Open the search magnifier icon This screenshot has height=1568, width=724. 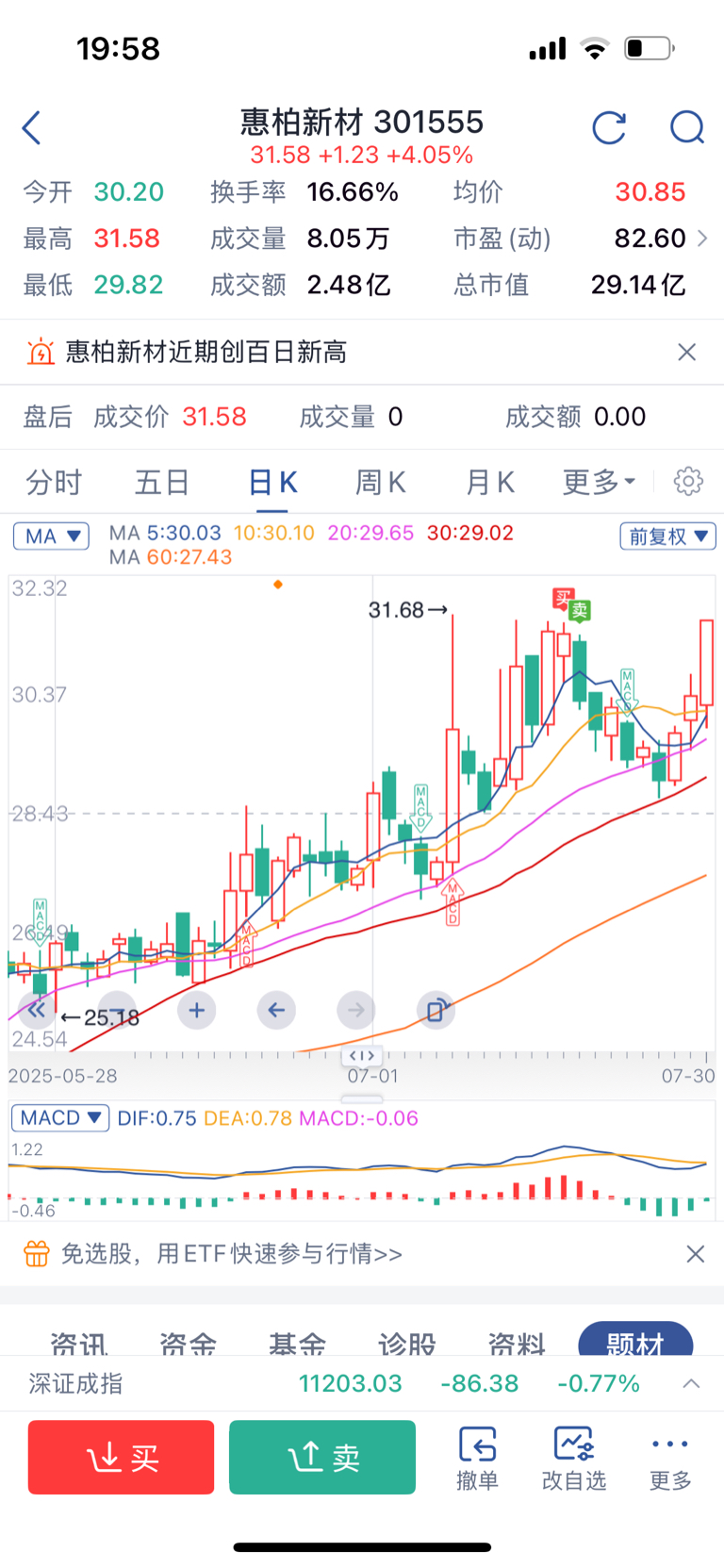[x=687, y=127]
